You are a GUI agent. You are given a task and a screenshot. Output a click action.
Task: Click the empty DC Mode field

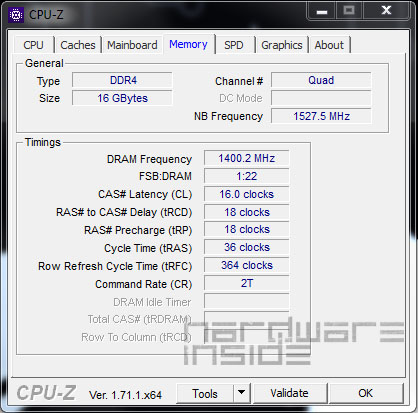point(321,98)
